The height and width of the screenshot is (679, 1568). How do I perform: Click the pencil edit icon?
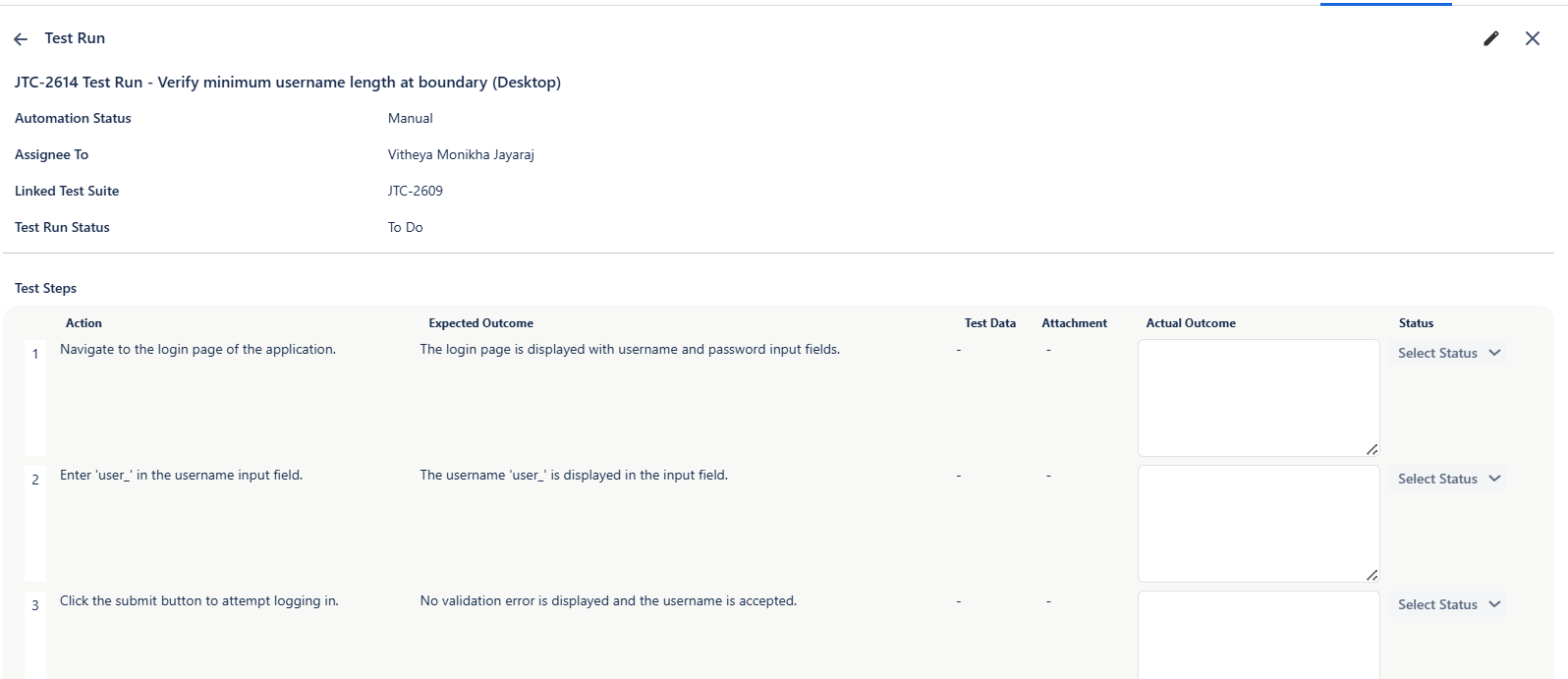point(1490,38)
